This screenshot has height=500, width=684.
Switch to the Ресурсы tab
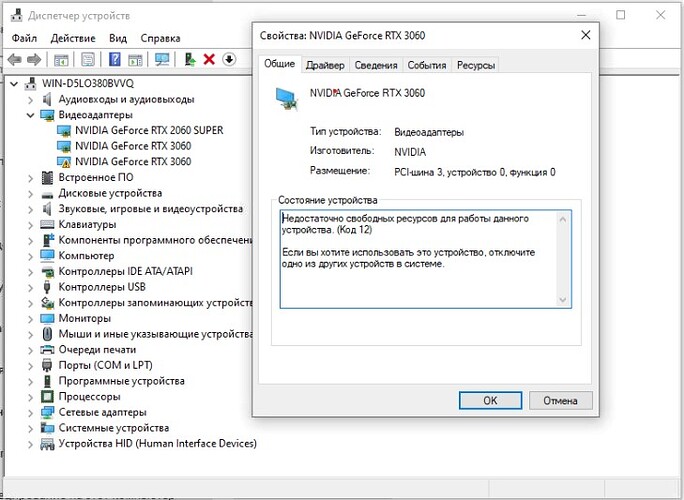click(476, 65)
